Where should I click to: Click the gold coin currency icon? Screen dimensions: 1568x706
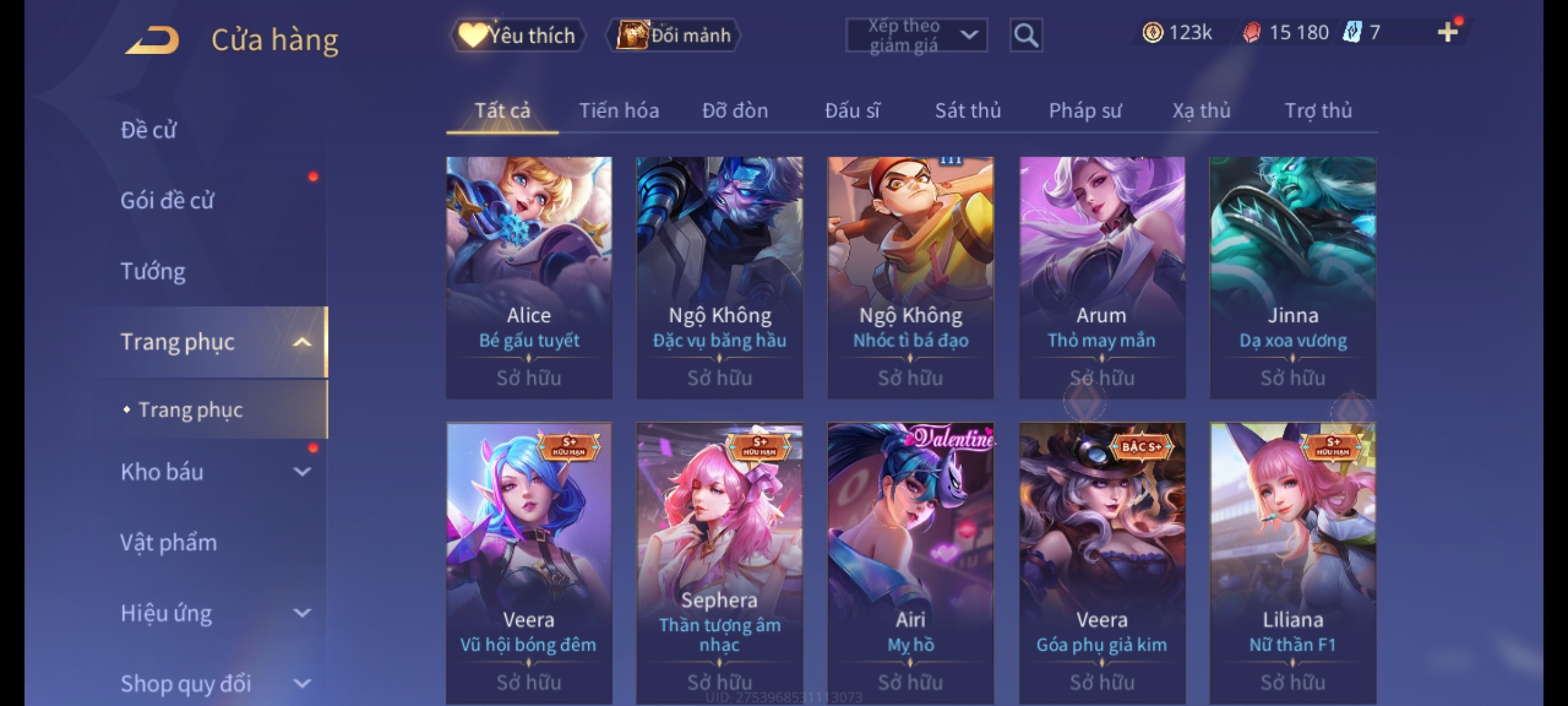(x=1152, y=32)
